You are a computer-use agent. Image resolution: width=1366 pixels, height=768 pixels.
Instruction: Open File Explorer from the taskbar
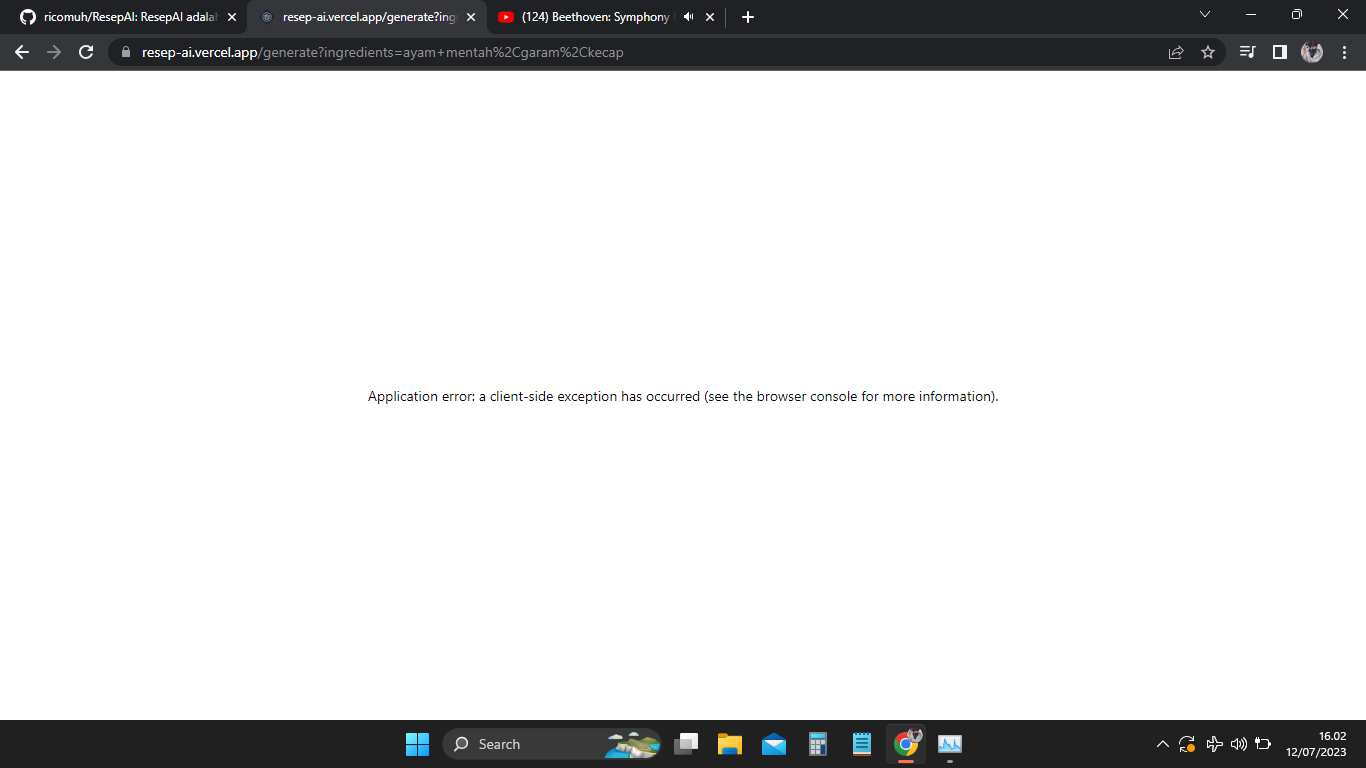click(729, 744)
